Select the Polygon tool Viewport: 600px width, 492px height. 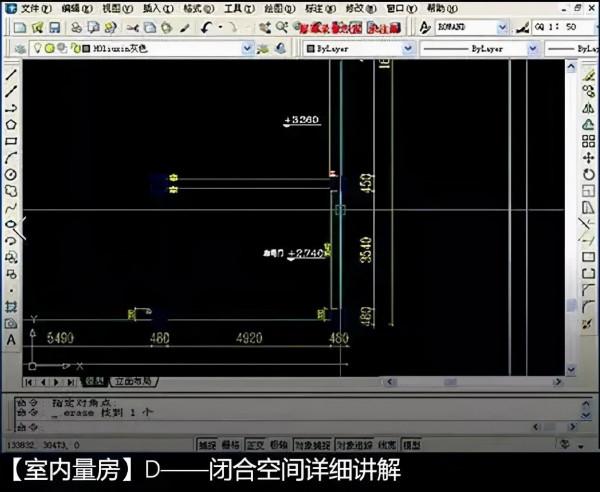point(11,125)
